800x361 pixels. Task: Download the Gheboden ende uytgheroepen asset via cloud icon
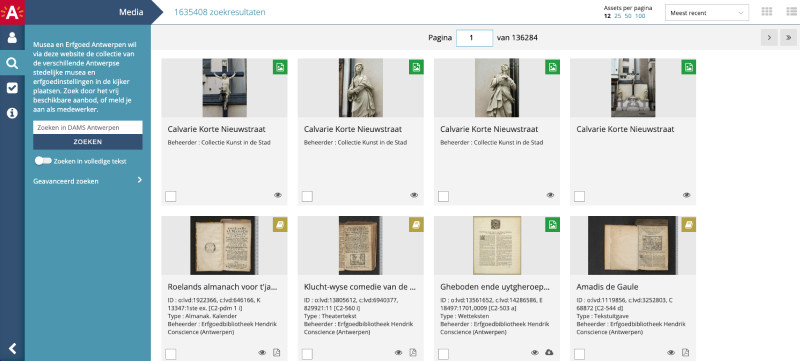point(549,352)
